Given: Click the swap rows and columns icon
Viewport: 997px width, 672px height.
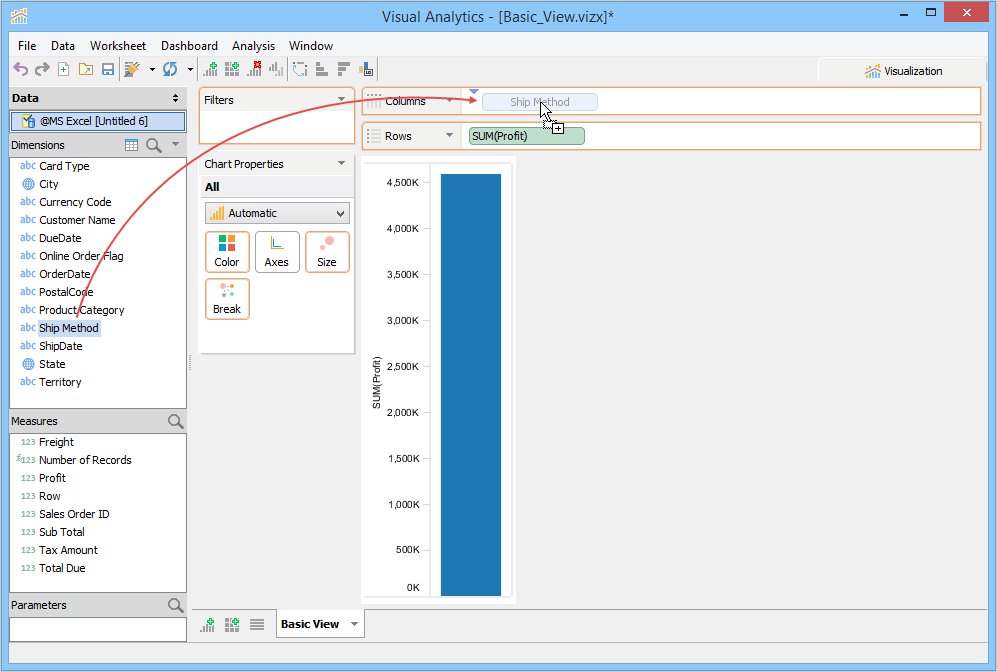Looking at the screenshot, I should click(300, 69).
